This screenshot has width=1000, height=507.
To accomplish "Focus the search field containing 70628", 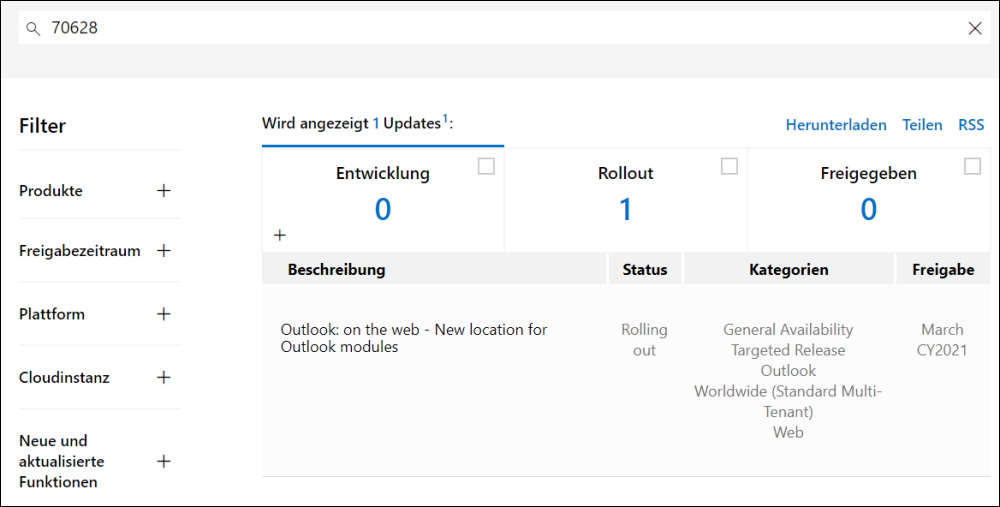I will (504, 28).
